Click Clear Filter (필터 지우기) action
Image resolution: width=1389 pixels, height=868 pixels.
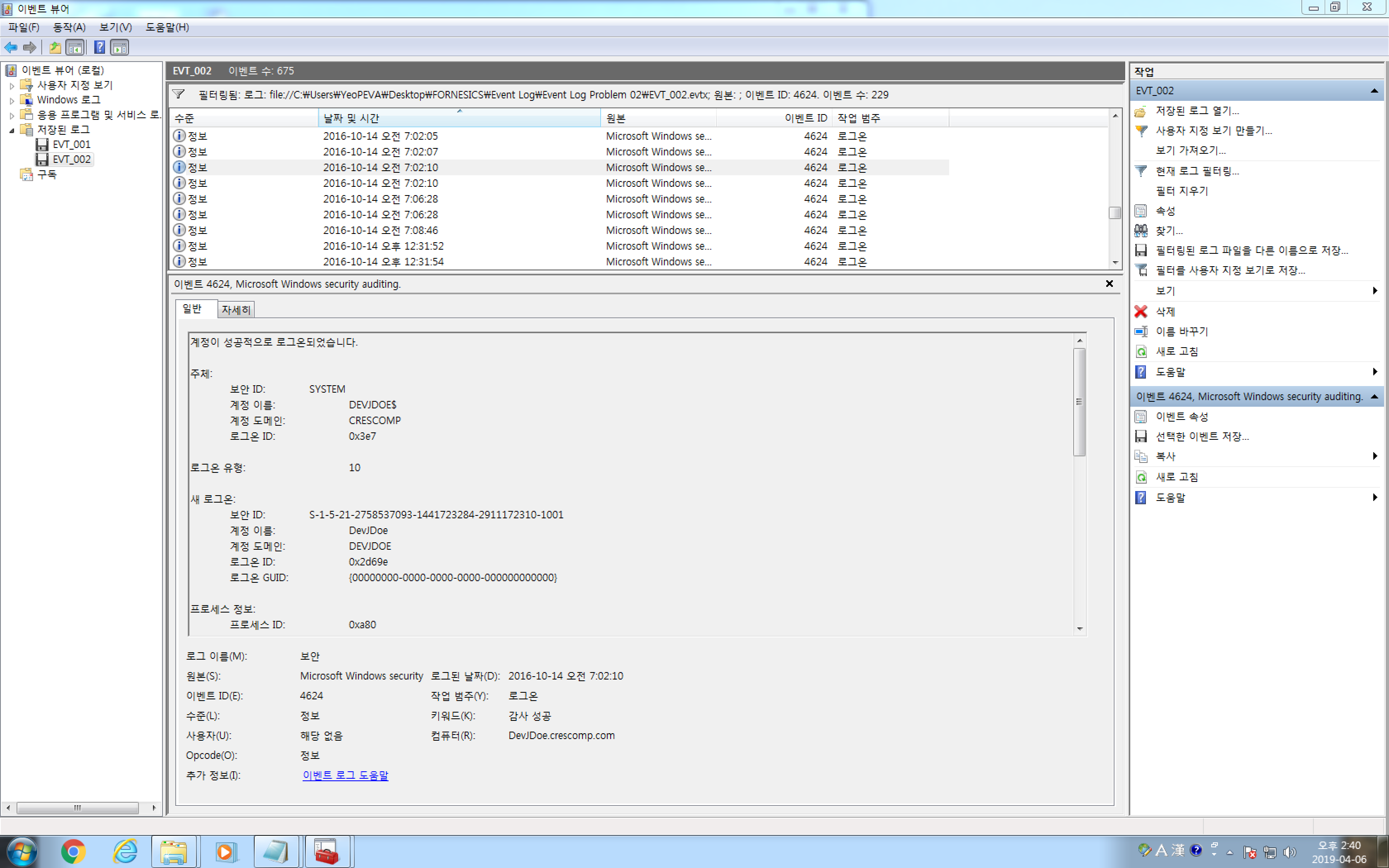(1181, 191)
